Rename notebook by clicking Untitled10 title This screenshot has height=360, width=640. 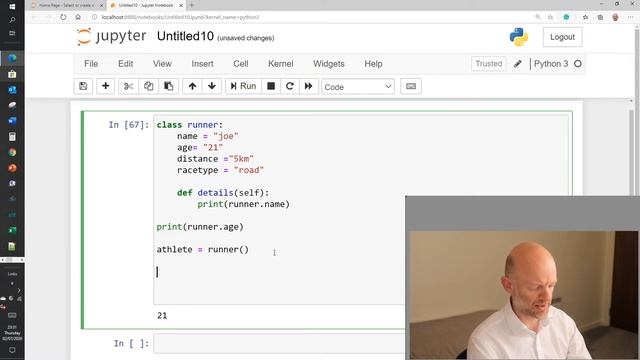(185, 36)
